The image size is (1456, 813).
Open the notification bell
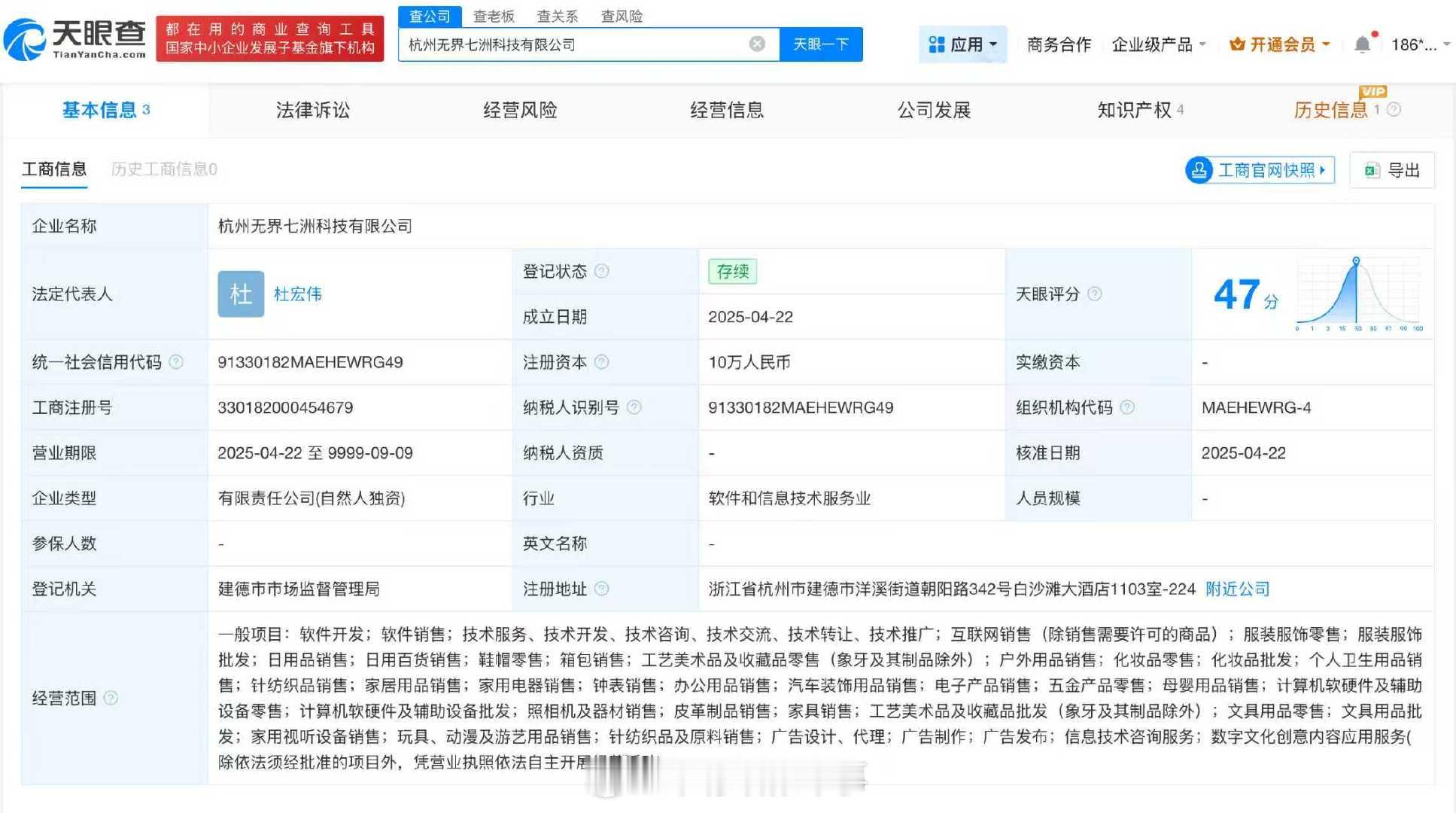tap(1362, 44)
